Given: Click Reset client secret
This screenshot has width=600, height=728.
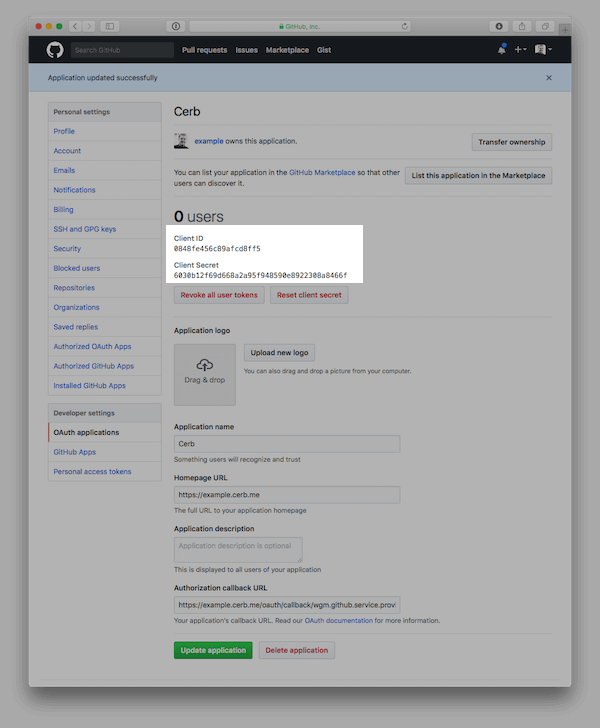Looking at the screenshot, I should click(x=309, y=295).
